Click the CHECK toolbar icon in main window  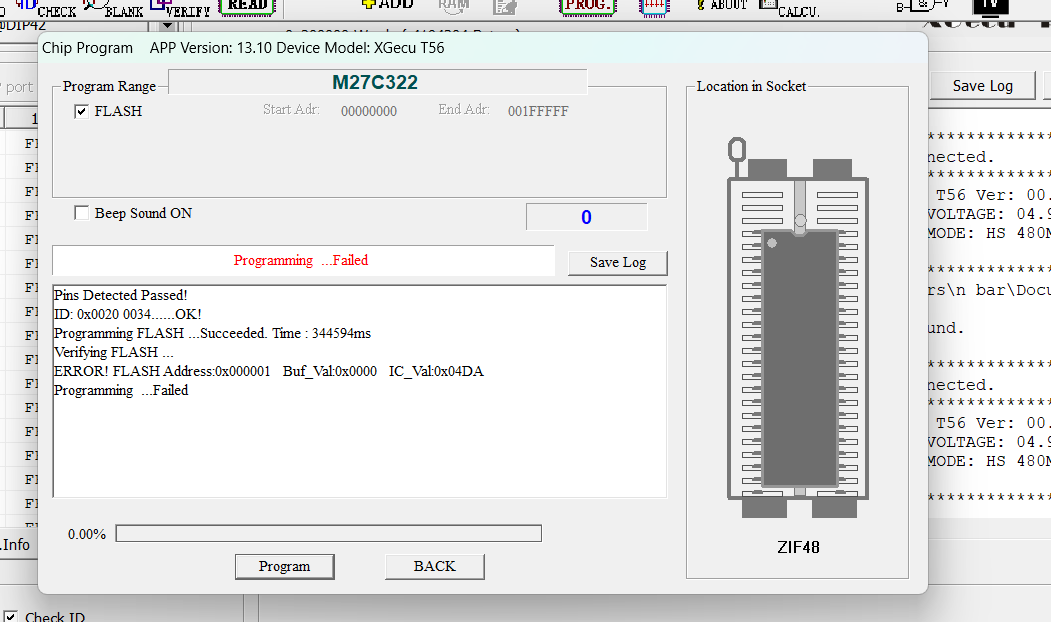coord(46,8)
